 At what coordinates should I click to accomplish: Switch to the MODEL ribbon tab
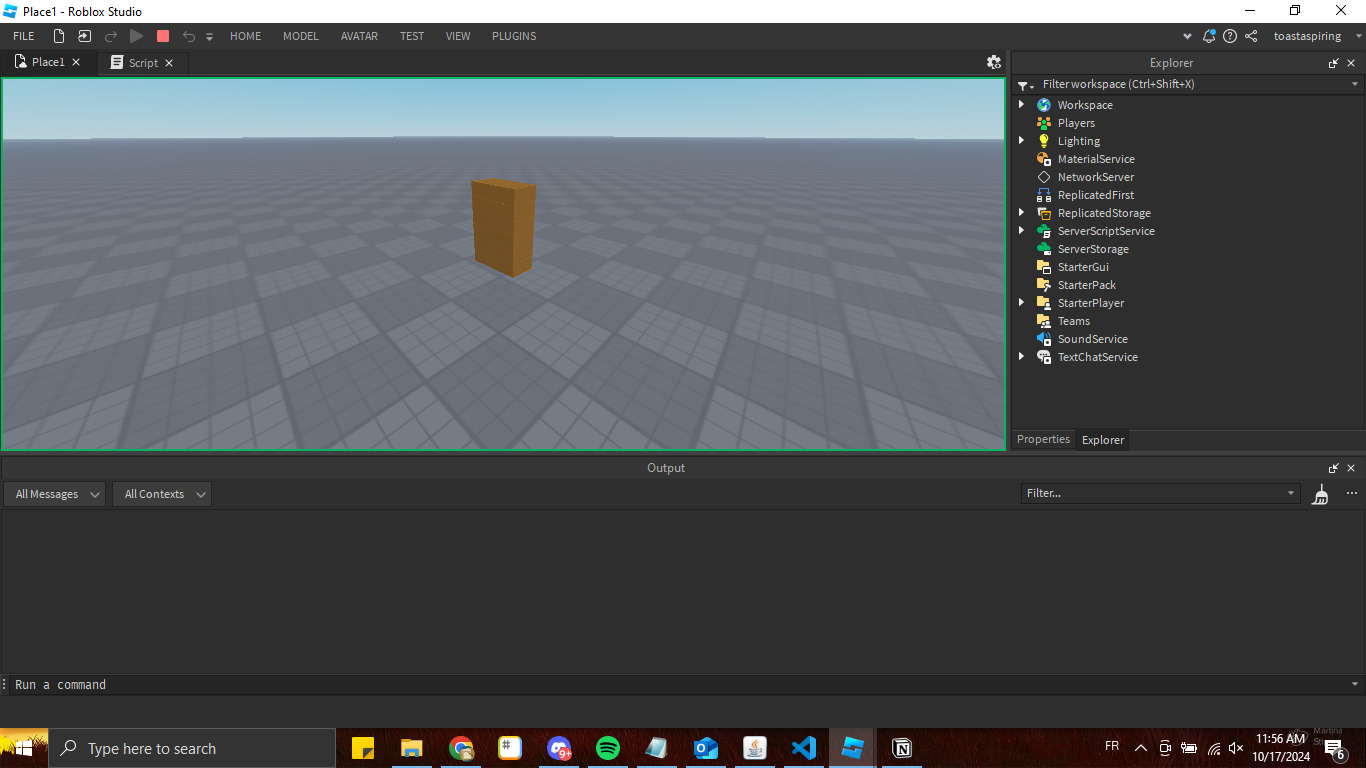(300, 36)
